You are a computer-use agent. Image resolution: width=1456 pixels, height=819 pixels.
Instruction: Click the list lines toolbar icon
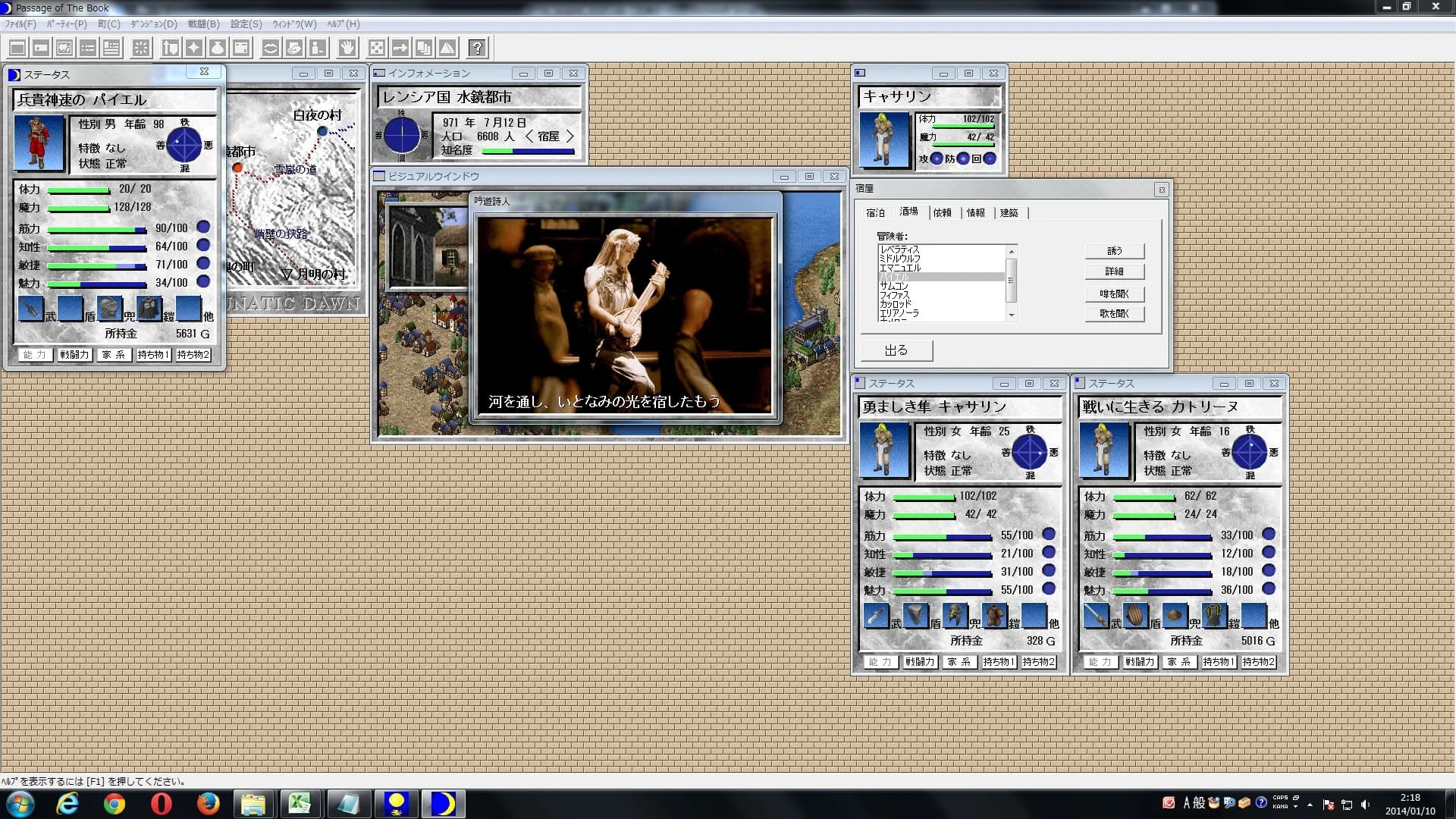(88, 49)
